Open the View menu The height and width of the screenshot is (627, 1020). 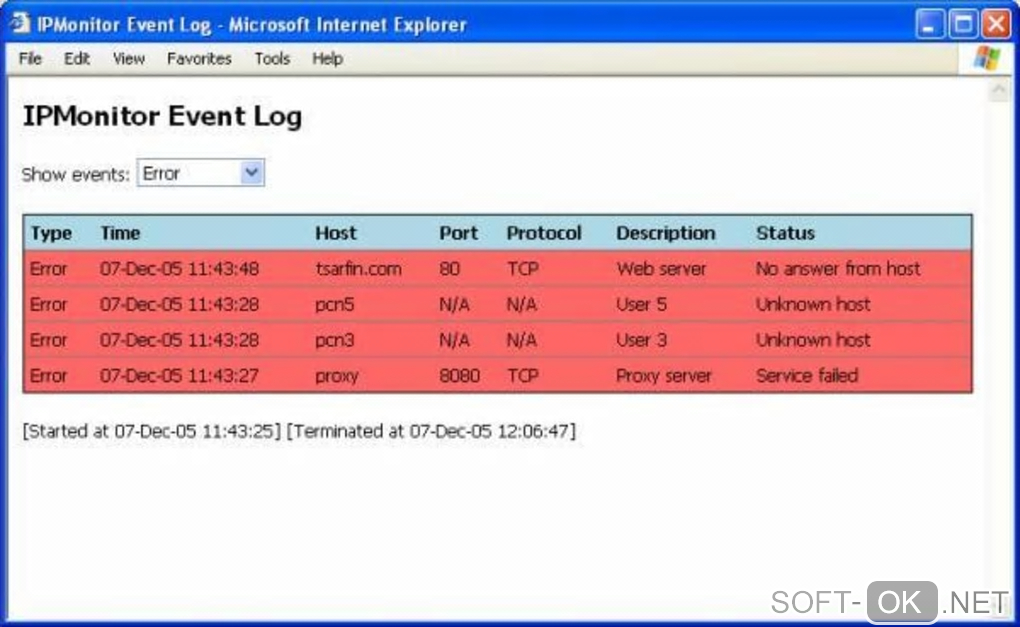point(129,59)
